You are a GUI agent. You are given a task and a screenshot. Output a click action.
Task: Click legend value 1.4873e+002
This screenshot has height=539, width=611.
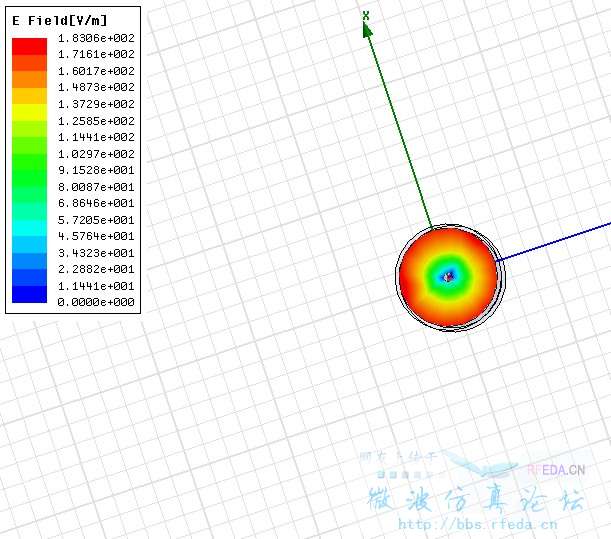click(96, 87)
